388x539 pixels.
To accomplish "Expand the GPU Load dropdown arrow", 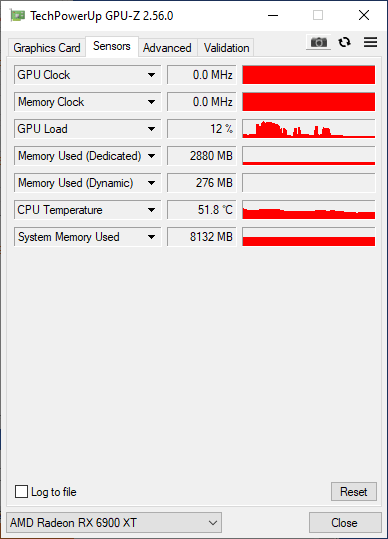I will (151, 129).
